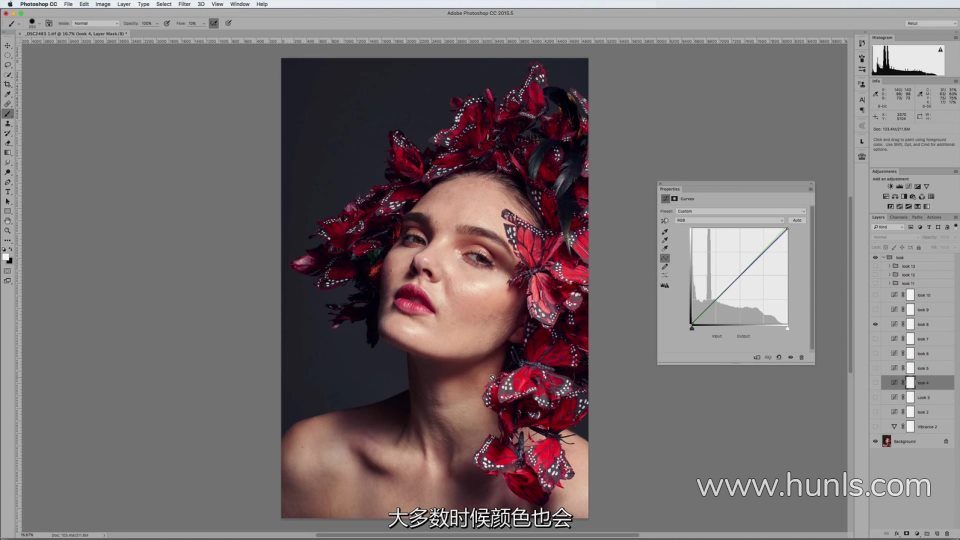Select the Clone Stamp tool

[7, 124]
